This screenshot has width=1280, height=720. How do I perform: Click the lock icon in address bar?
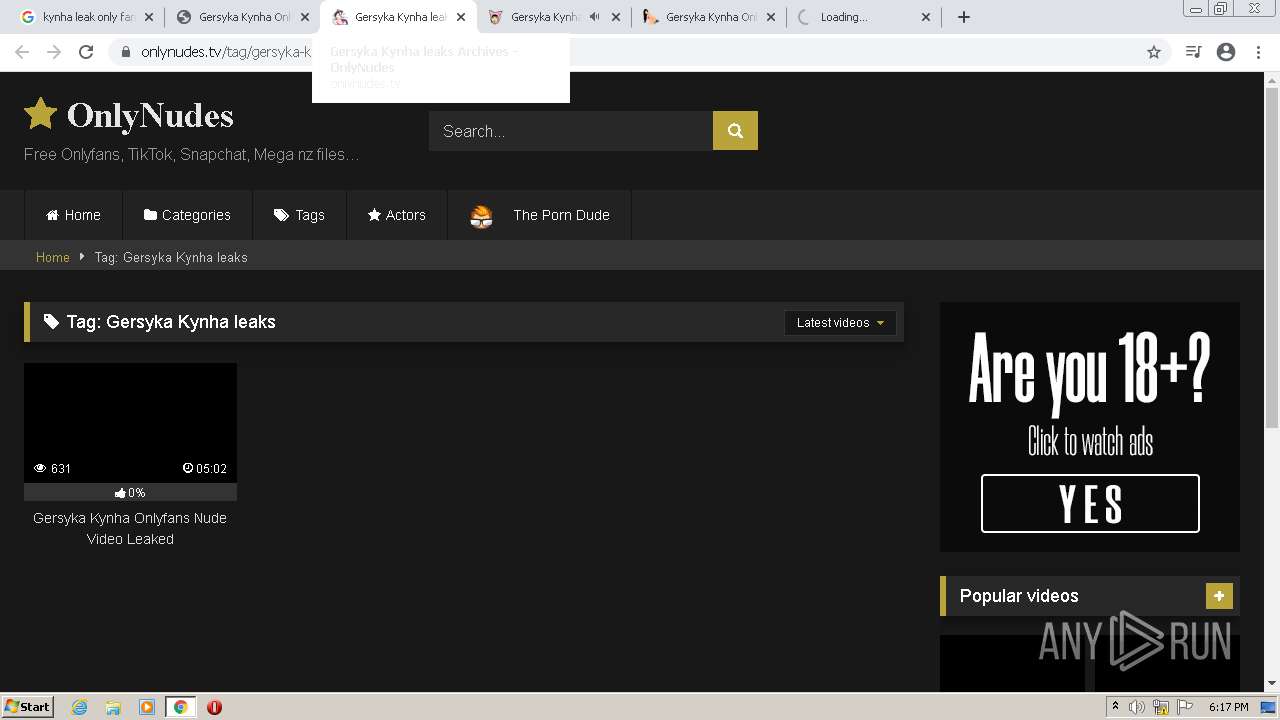tap(125, 52)
